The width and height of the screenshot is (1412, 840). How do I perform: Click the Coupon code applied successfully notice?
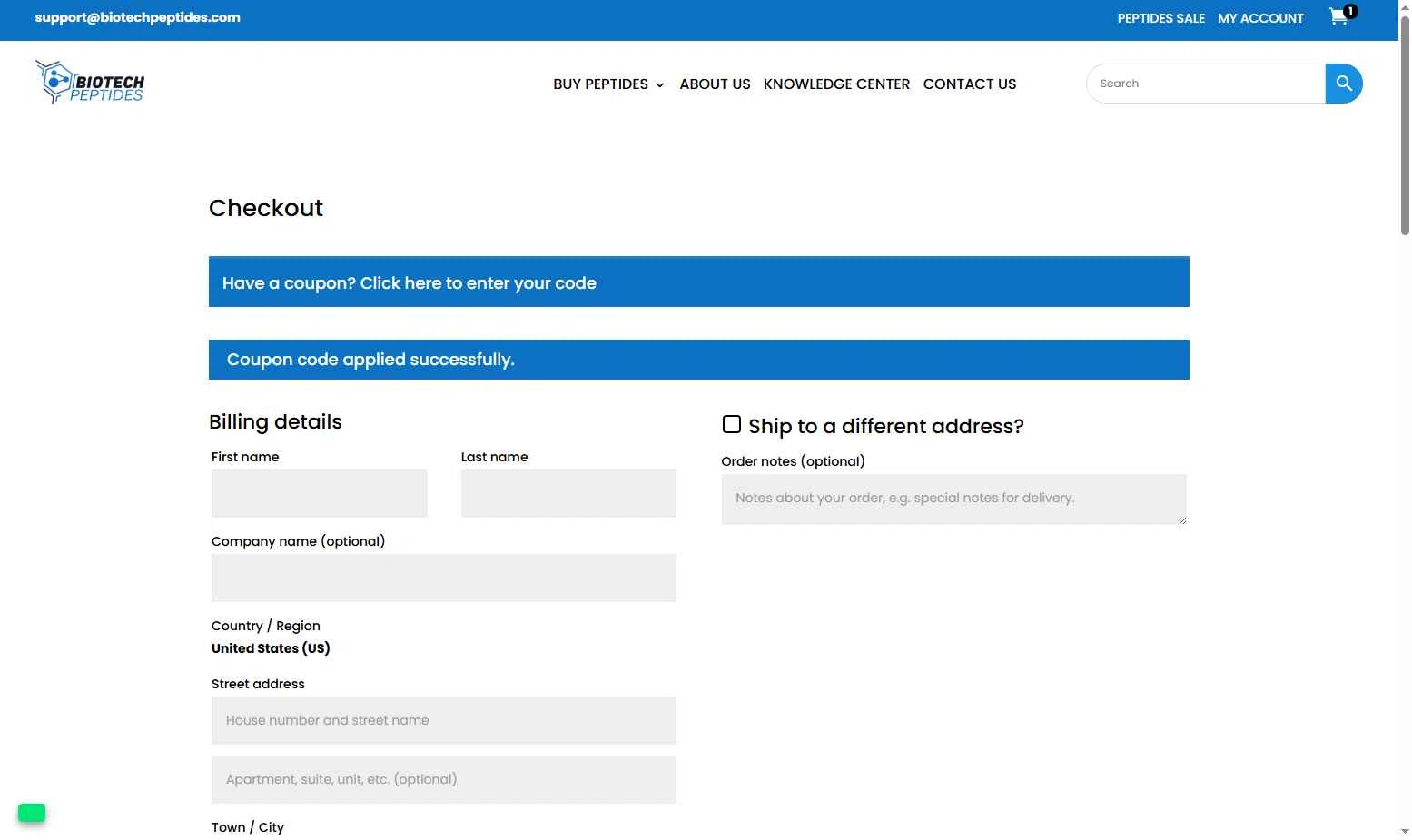click(699, 360)
